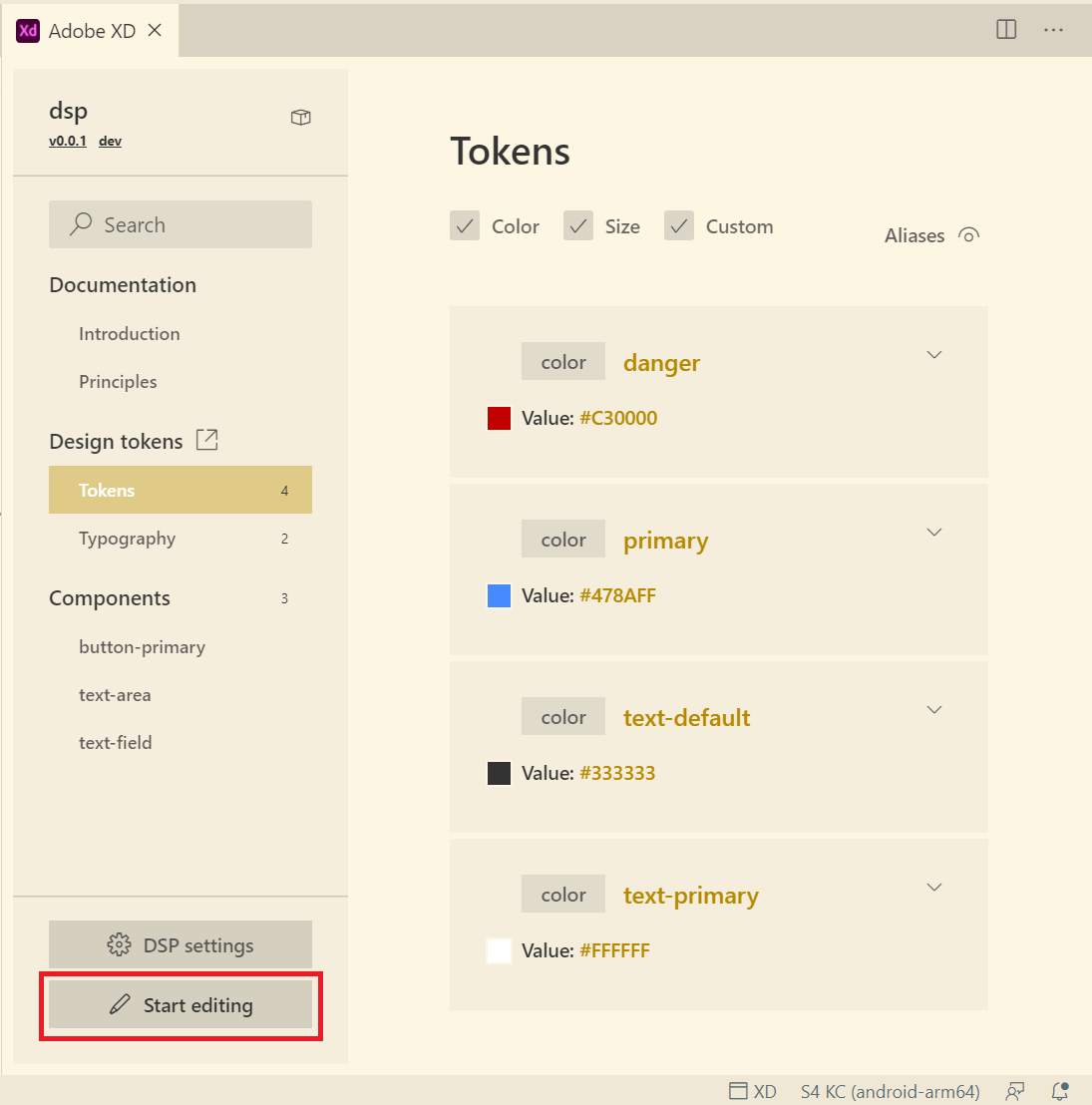Open the Introduction documentation page

pyautogui.click(x=130, y=333)
